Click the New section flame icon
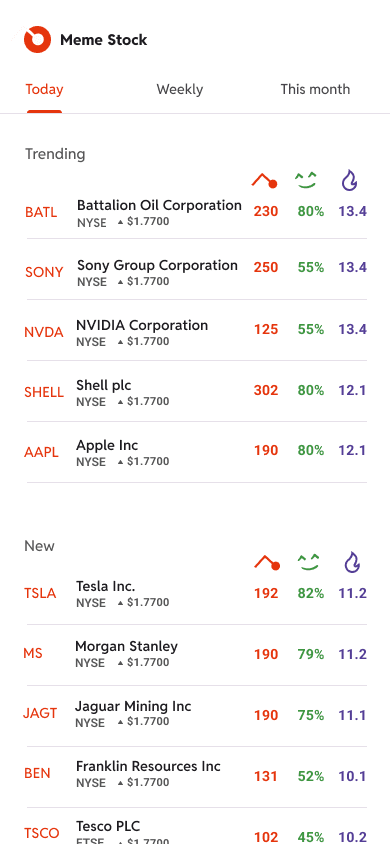Image resolution: width=390 pixels, height=844 pixels. click(x=352, y=562)
